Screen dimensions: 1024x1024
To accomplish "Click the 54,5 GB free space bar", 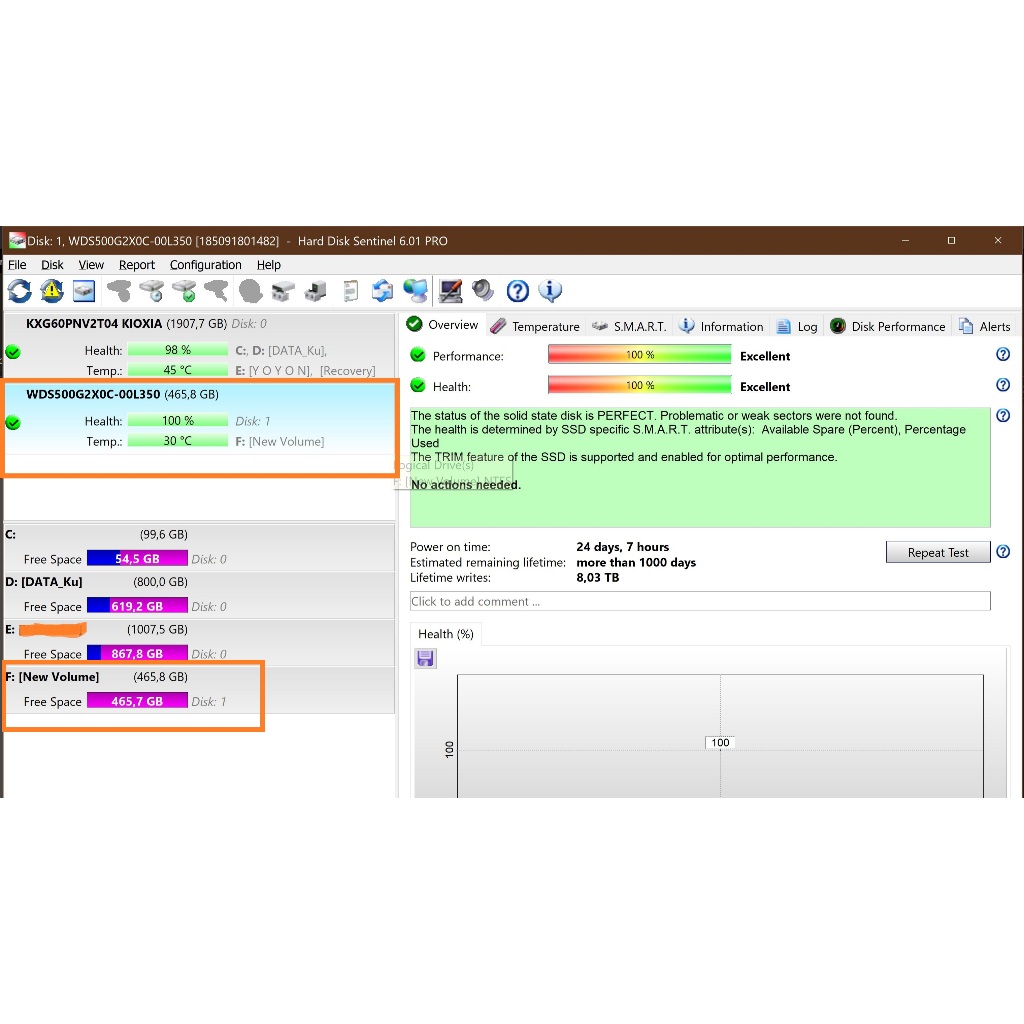I will pyautogui.click(x=137, y=558).
